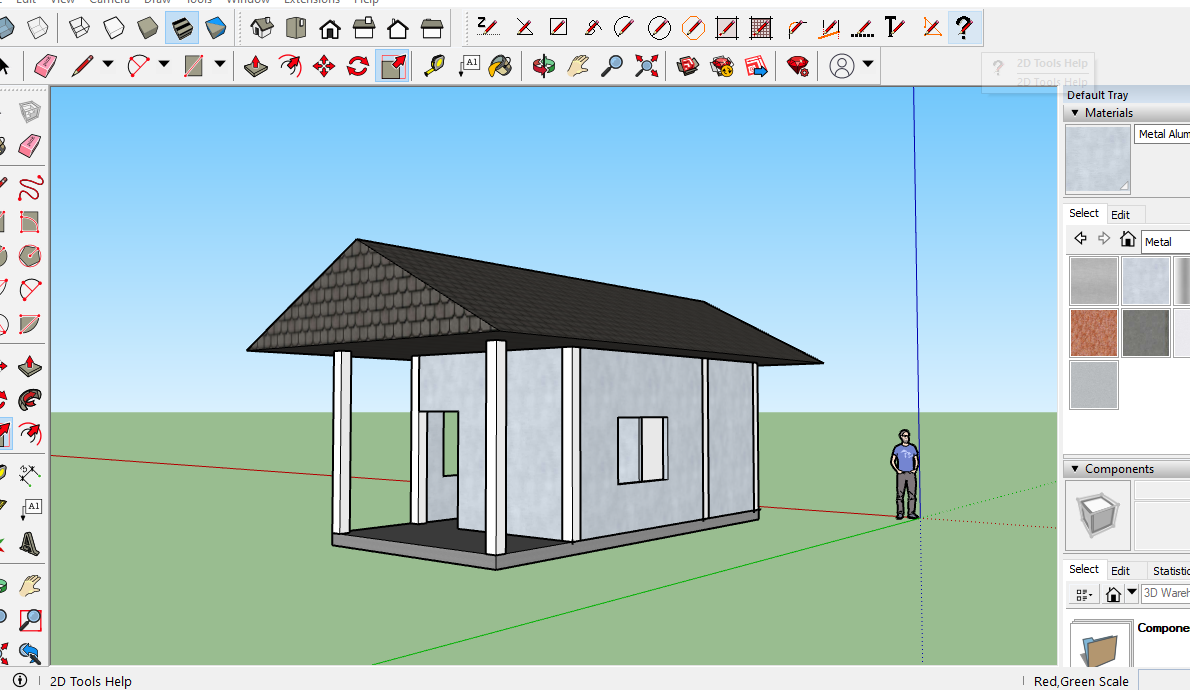Viewport: 1190px width, 690px height.
Task: Select the Rectangle shape tool
Action: coord(194,66)
